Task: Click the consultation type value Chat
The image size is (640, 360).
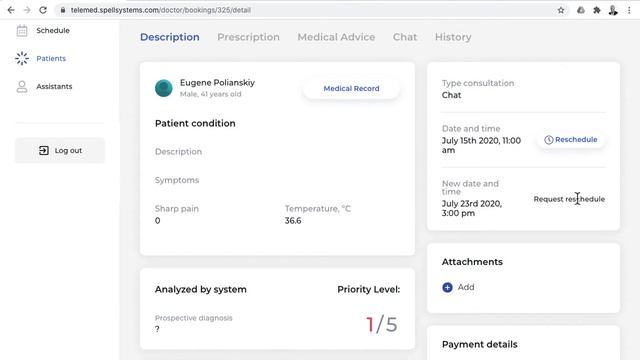Action: (x=451, y=95)
